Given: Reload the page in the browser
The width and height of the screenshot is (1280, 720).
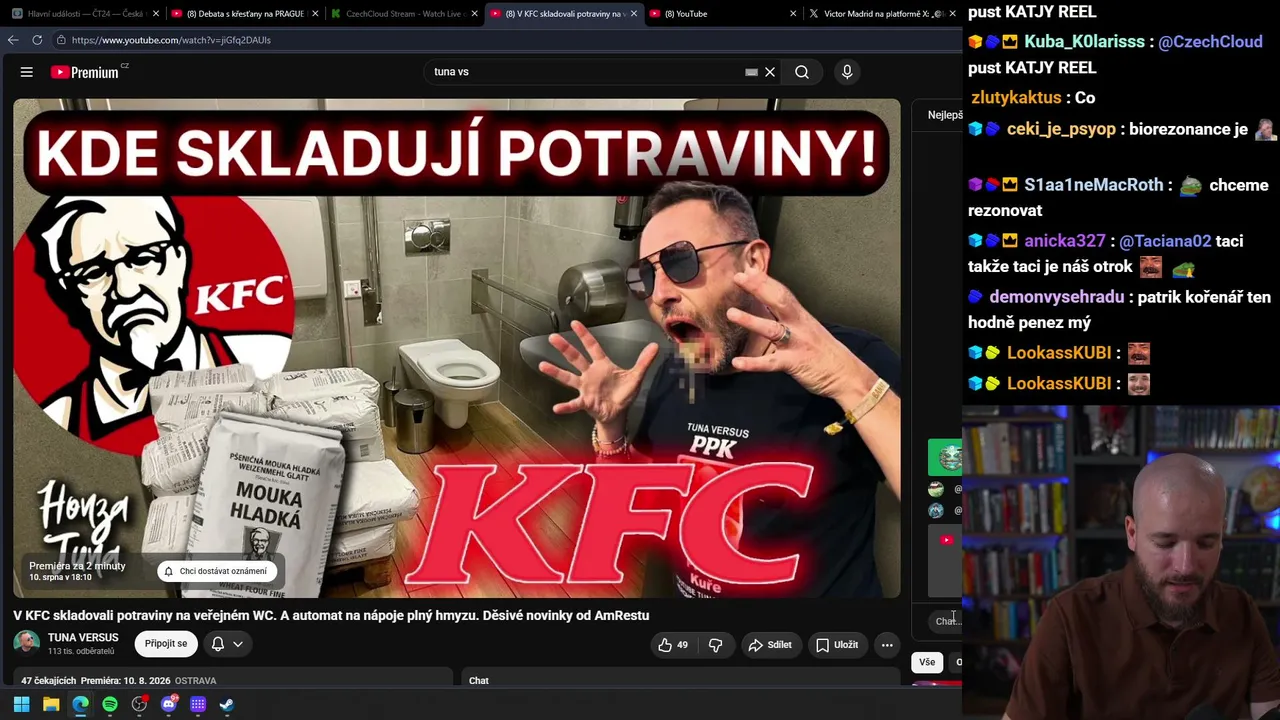Looking at the screenshot, I should [37, 40].
